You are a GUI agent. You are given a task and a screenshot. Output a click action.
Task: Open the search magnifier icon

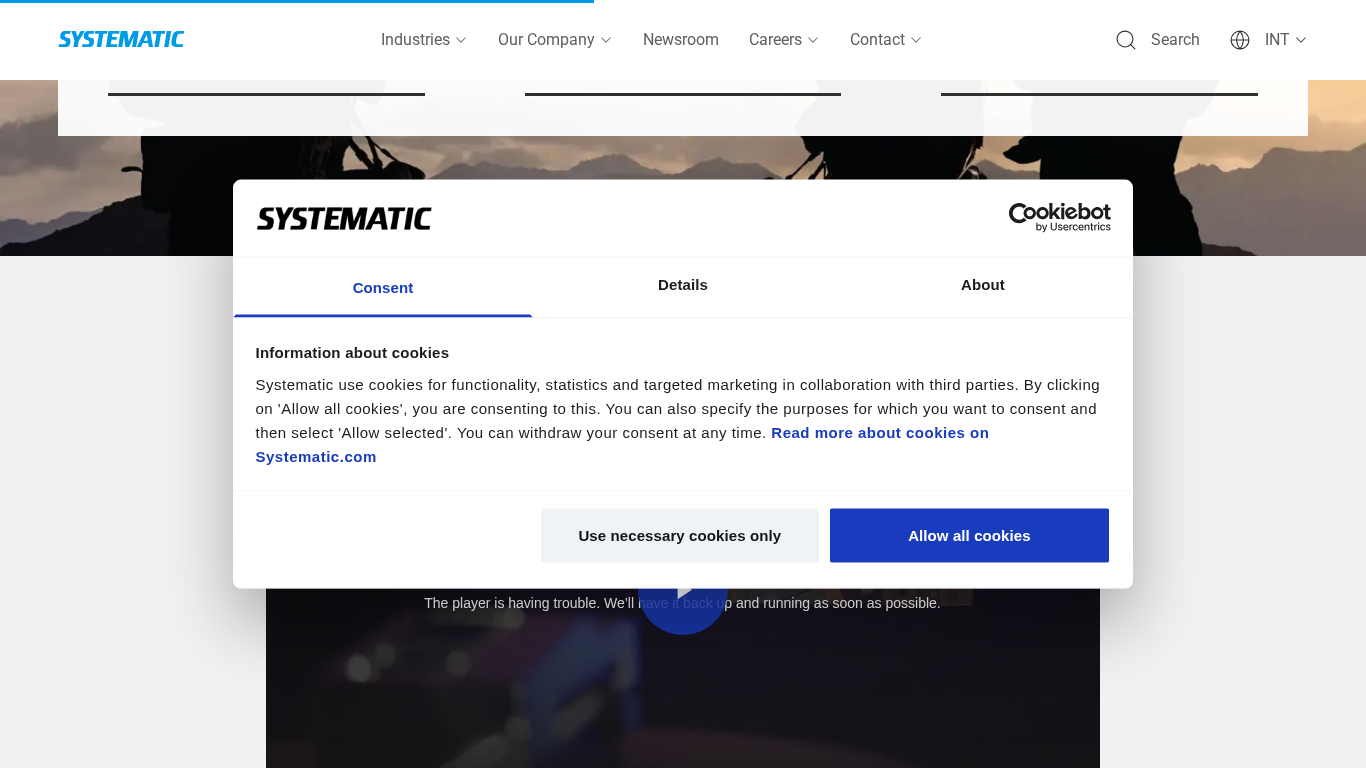1126,40
